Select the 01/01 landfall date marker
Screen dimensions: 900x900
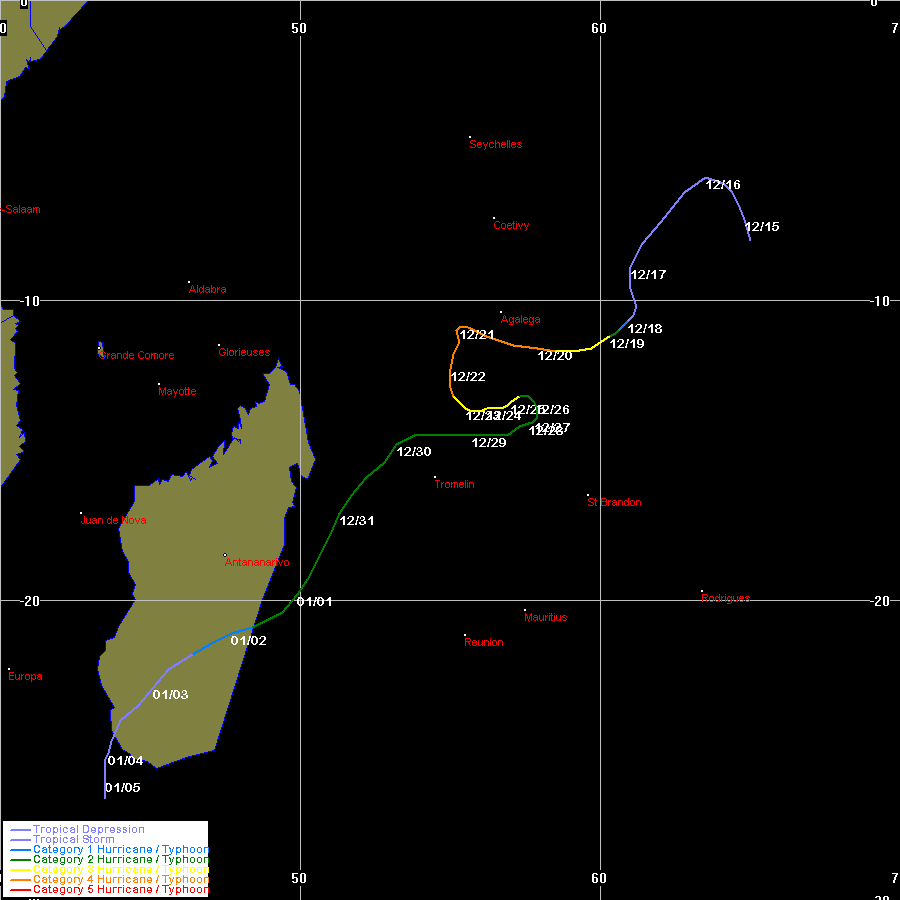click(315, 602)
